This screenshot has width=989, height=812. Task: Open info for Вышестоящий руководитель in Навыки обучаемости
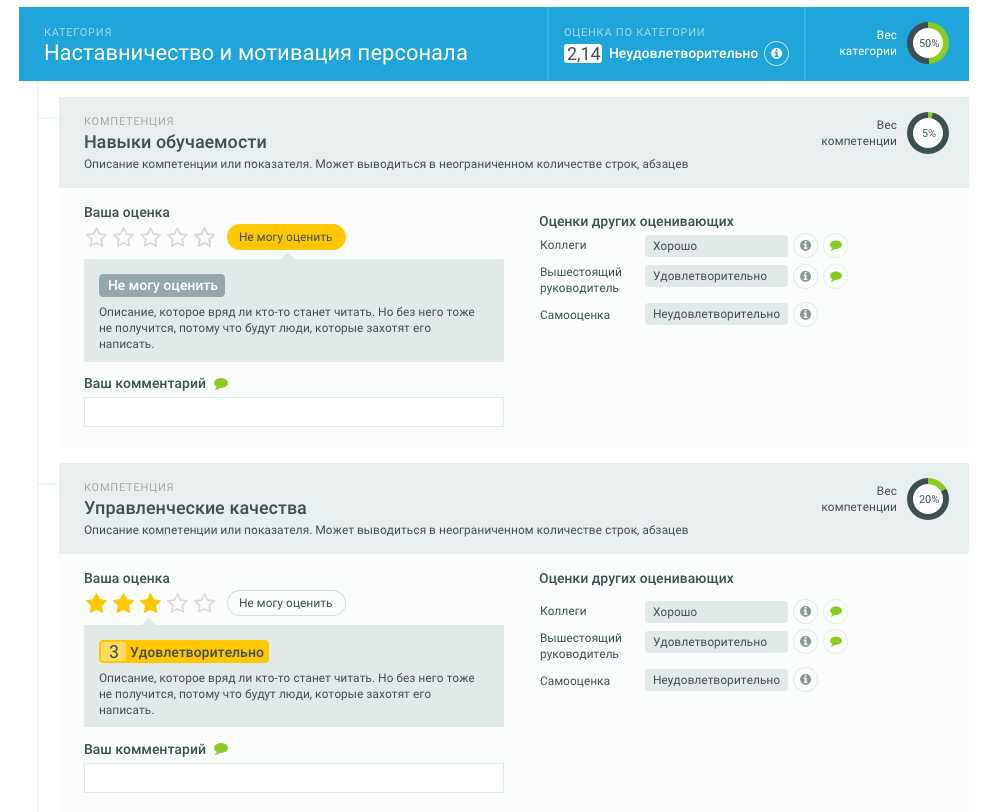point(805,276)
